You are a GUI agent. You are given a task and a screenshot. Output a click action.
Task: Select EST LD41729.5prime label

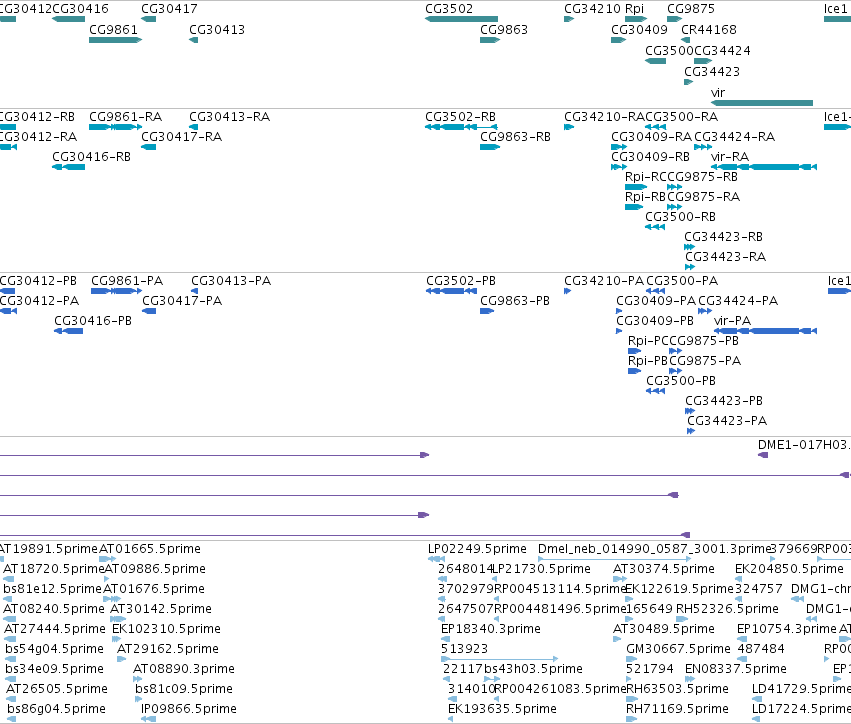801,688
